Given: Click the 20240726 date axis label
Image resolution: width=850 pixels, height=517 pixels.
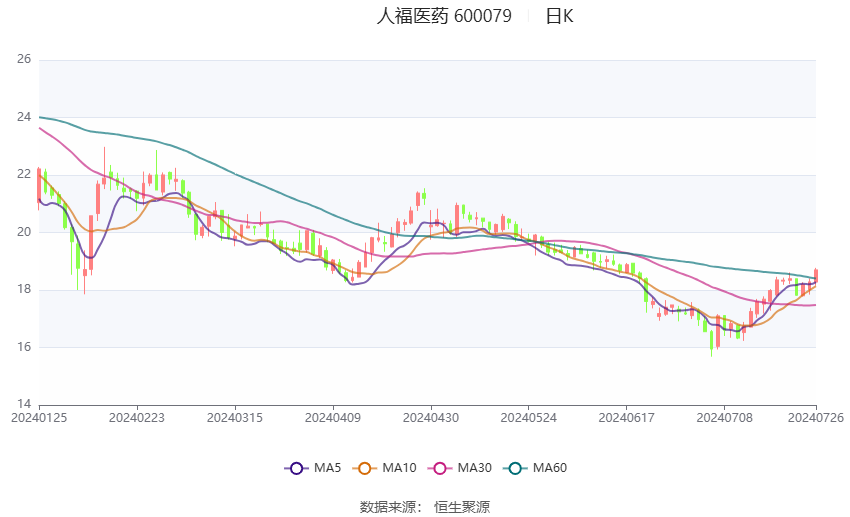Looking at the screenshot, I should click(x=816, y=418).
